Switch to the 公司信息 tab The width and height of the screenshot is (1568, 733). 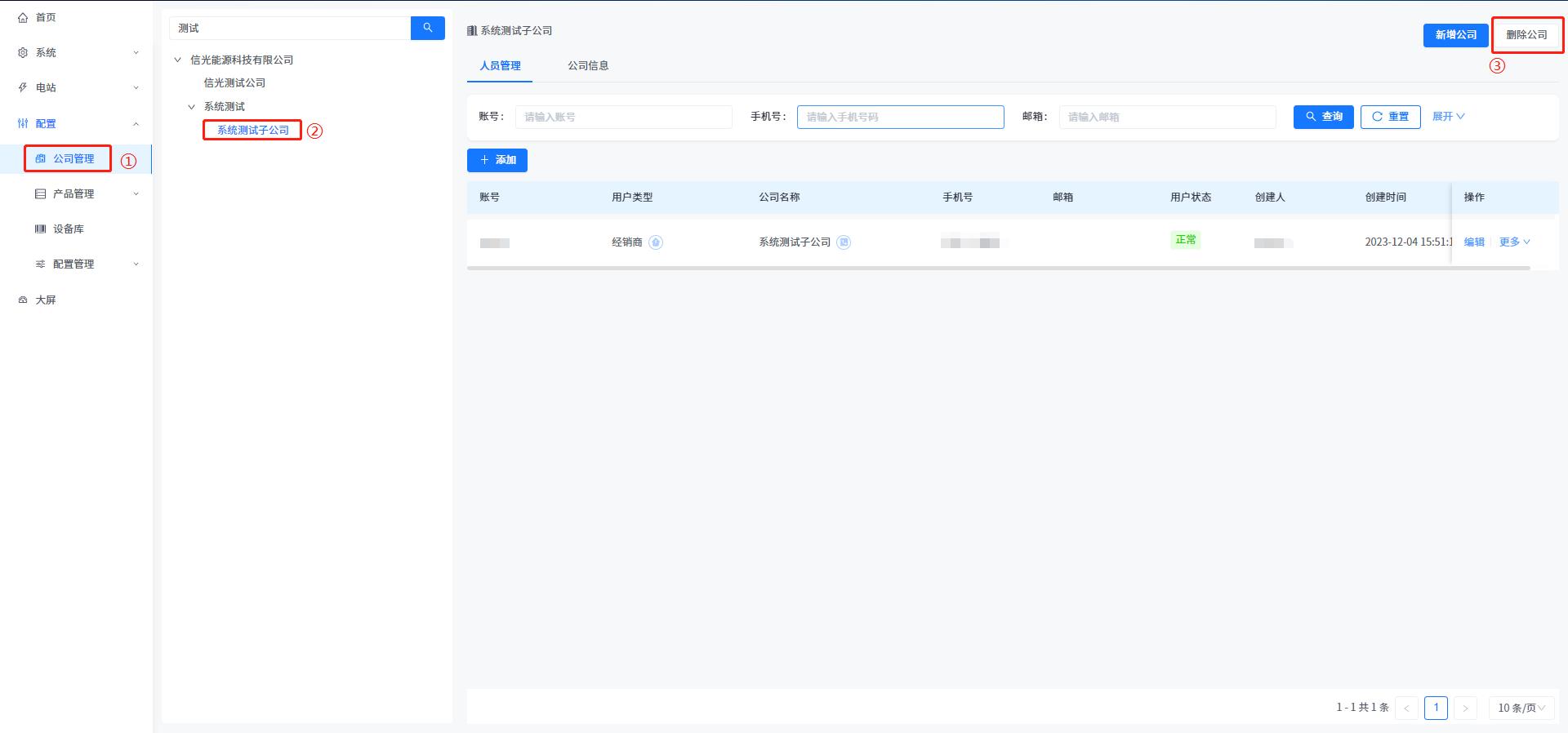click(588, 65)
